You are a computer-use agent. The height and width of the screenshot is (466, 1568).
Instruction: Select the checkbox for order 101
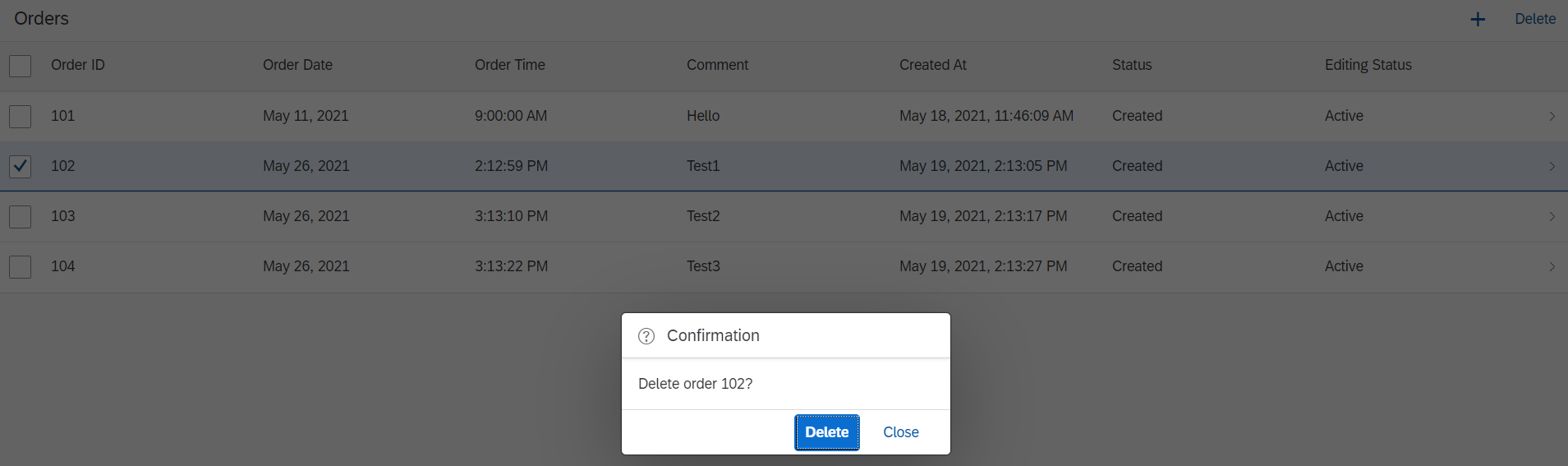(x=21, y=116)
